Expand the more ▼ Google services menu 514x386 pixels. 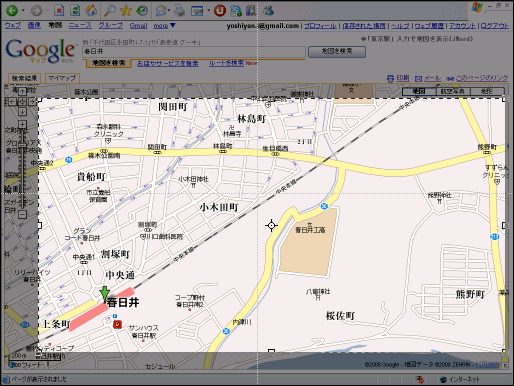(164, 25)
